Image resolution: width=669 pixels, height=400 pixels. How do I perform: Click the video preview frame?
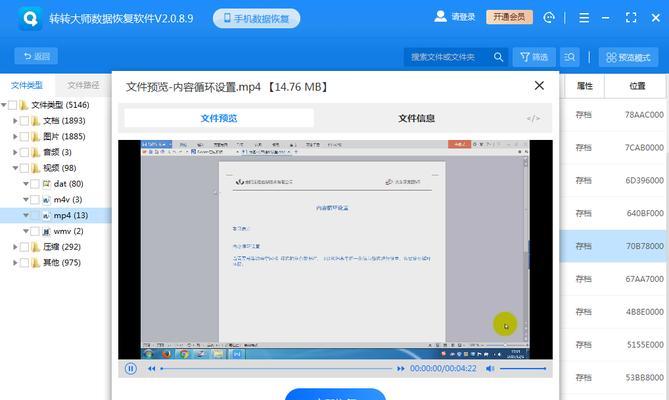point(335,249)
